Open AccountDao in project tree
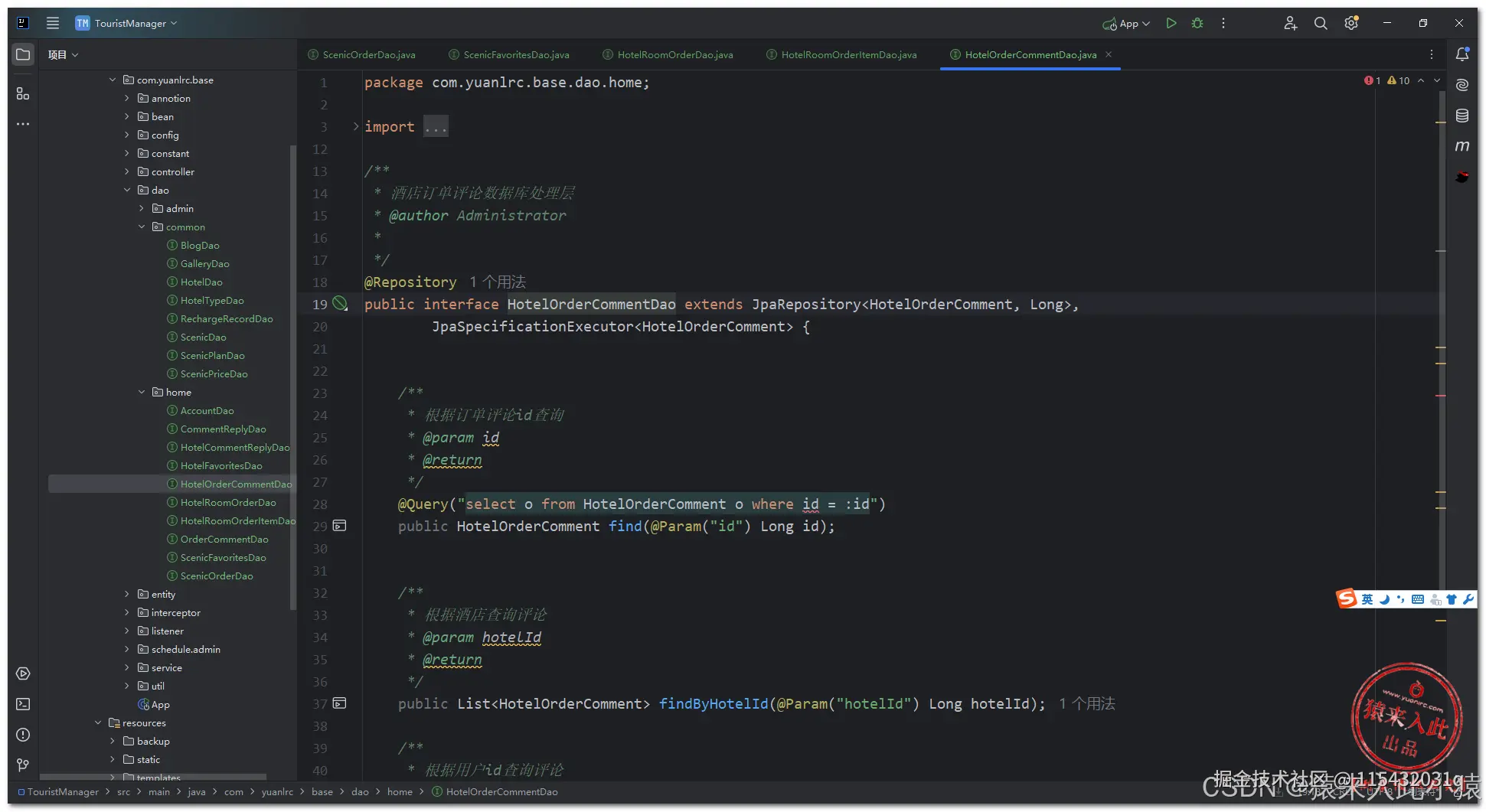The image size is (1486, 812). click(200, 410)
